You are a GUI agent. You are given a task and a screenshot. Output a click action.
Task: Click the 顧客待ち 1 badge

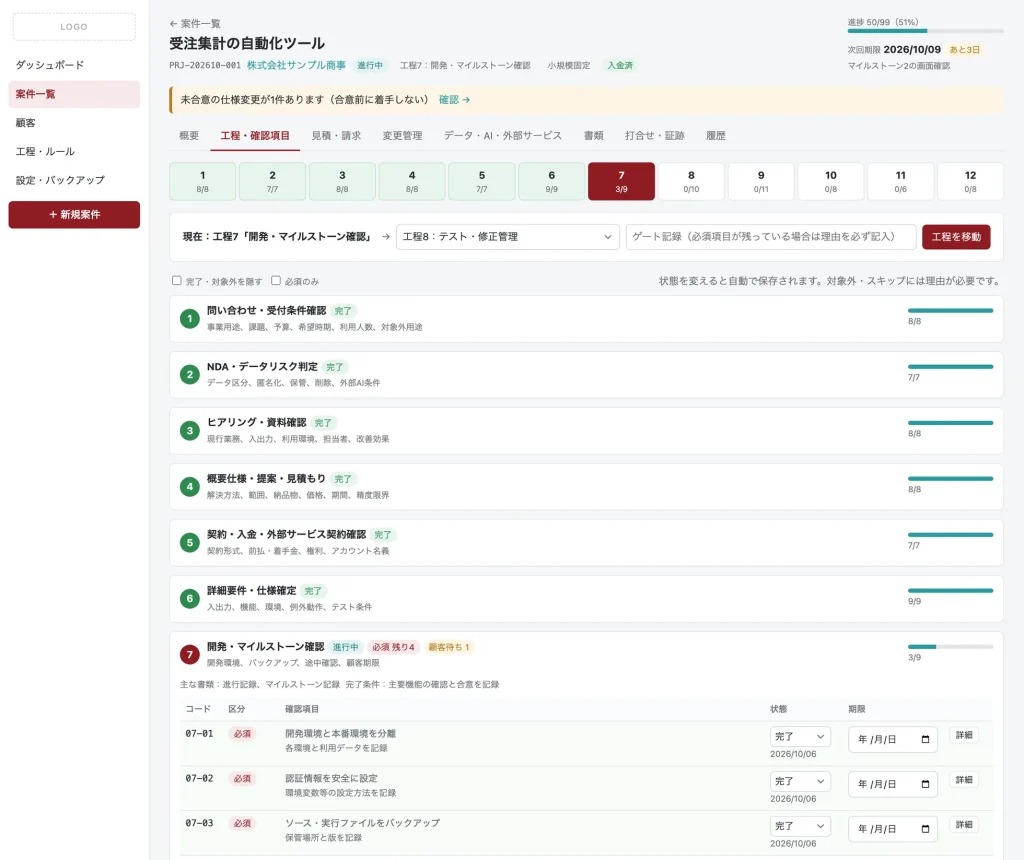(449, 647)
